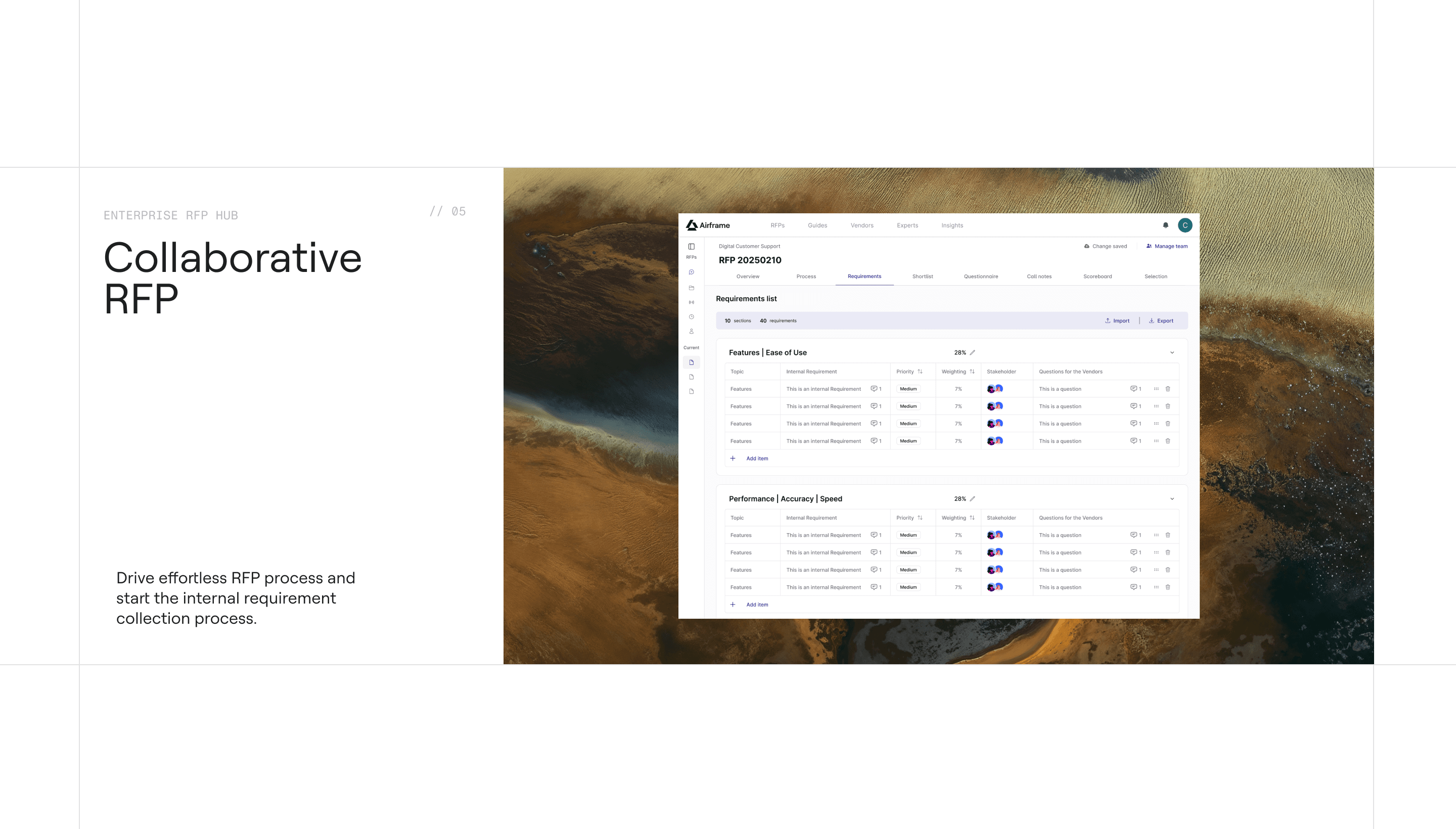The image size is (1456, 829).
Task: Open the Experts navigation item
Action: tap(907, 225)
